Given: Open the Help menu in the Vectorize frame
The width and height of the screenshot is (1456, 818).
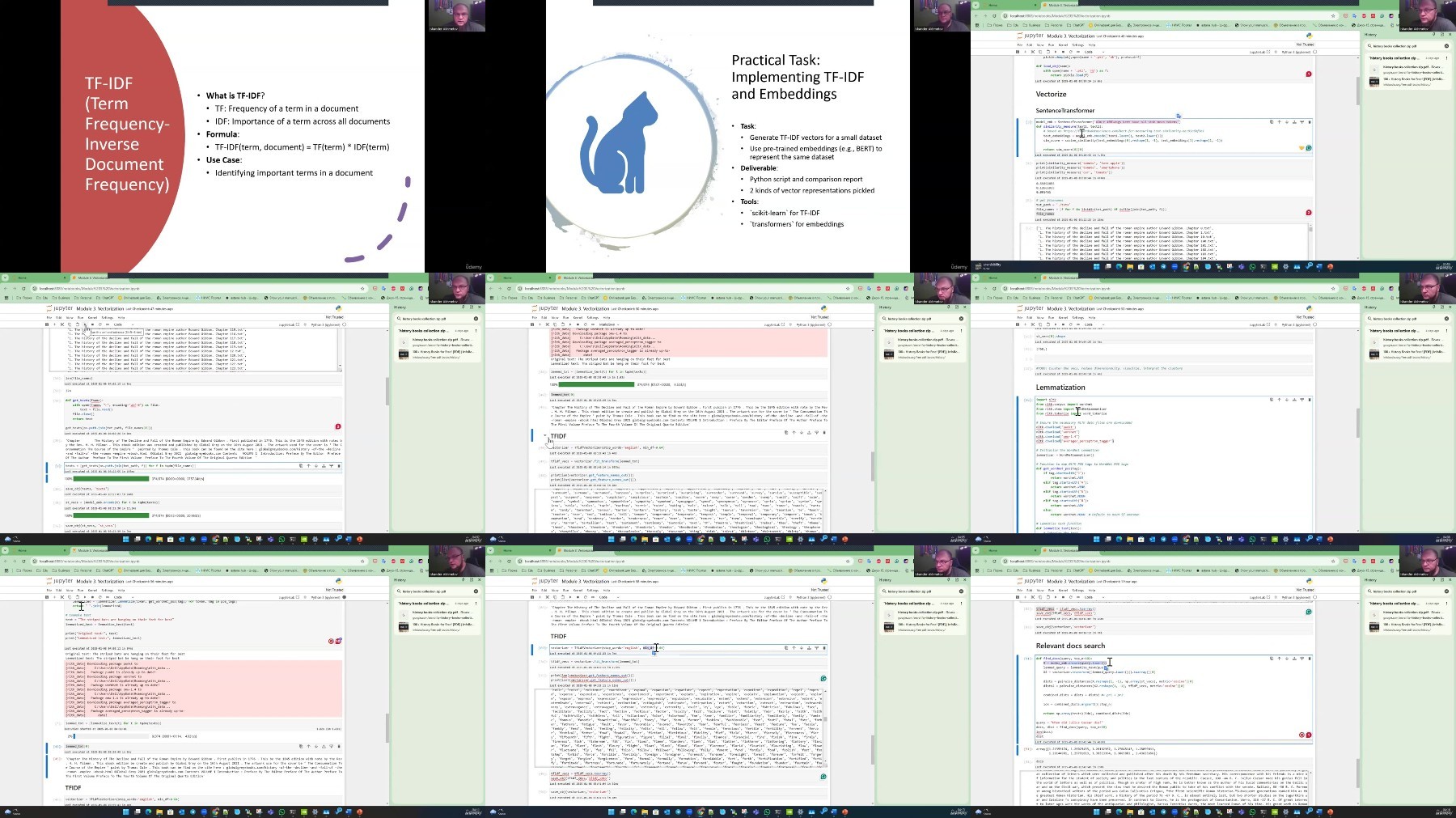Looking at the screenshot, I should (x=1092, y=45).
